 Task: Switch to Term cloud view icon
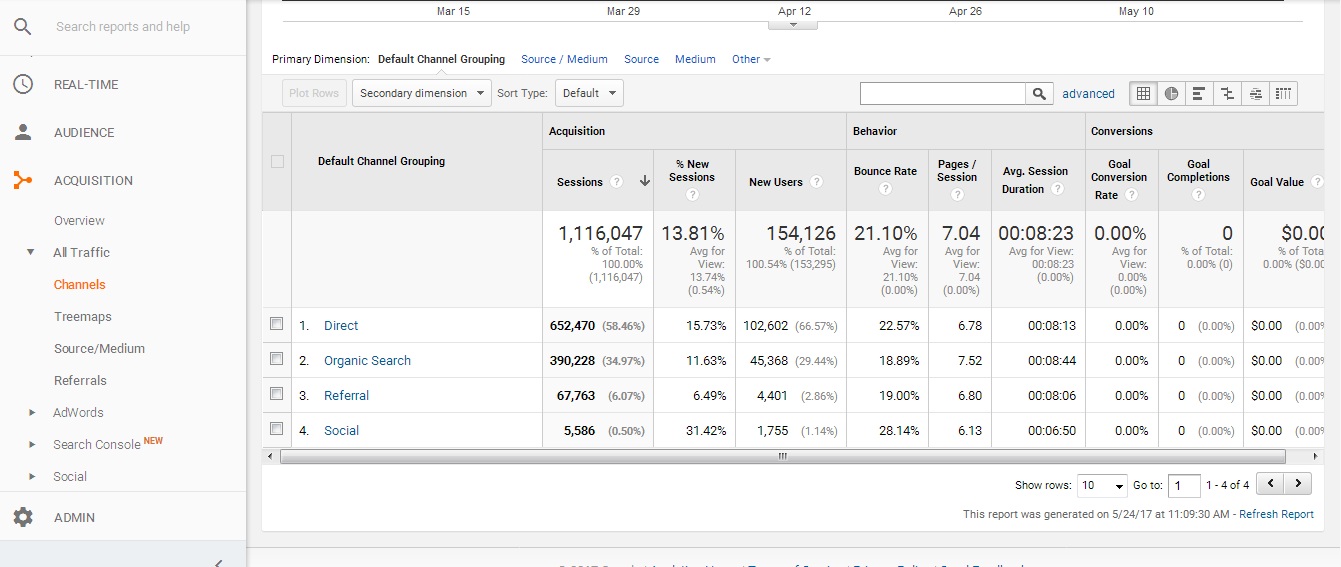(x=1256, y=93)
